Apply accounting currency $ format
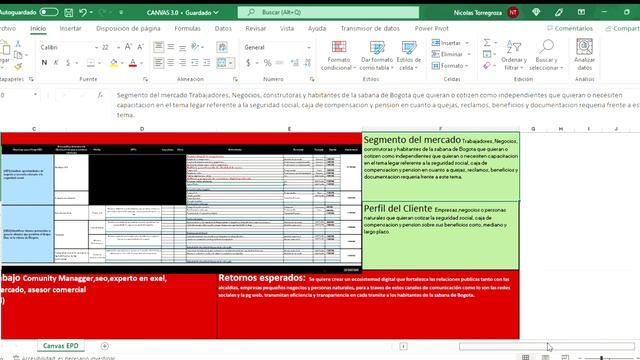The width and height of the screenshot is (640, 360). [x=248, y=63]
